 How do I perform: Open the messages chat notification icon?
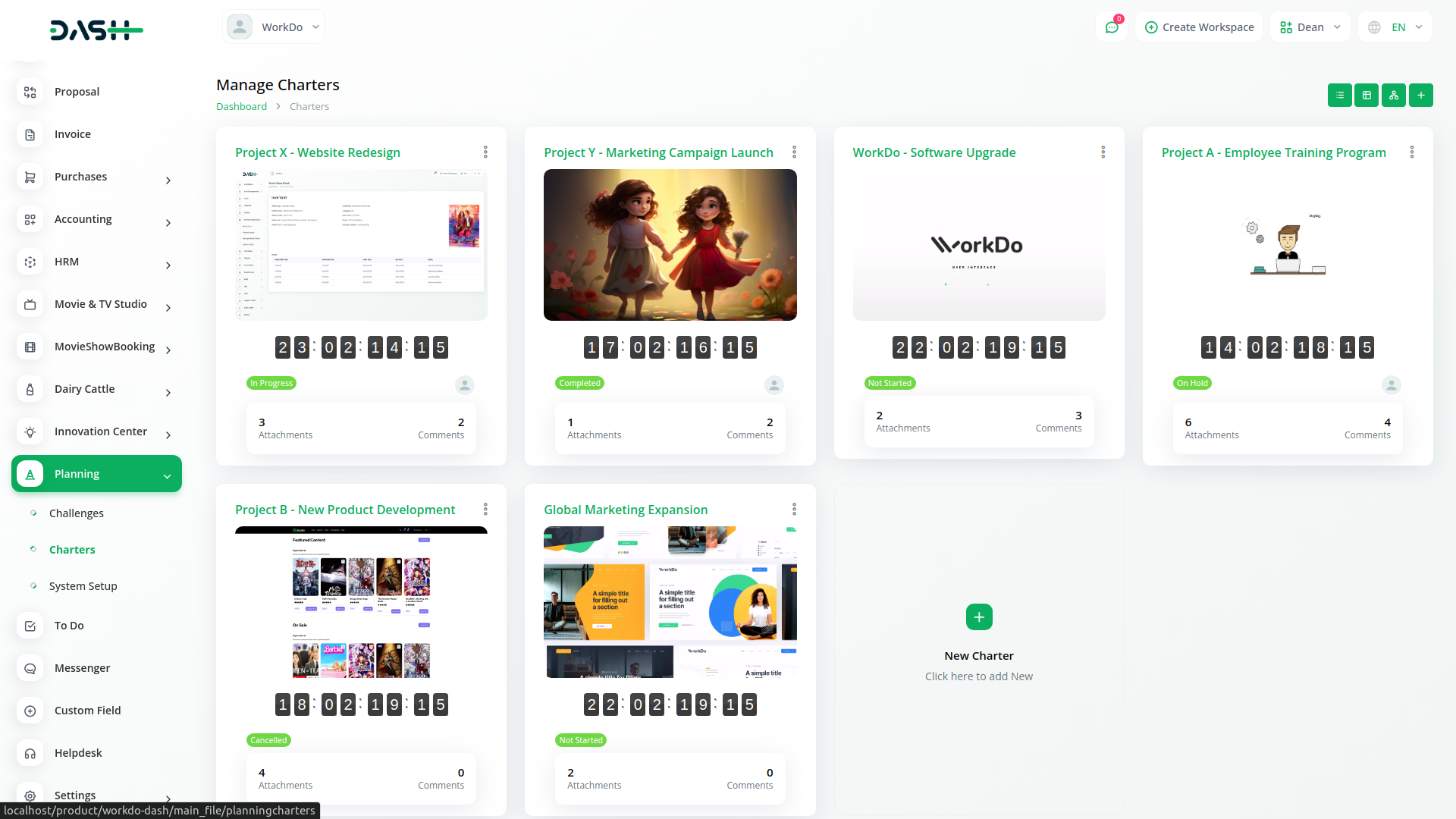pos(1112,27)
